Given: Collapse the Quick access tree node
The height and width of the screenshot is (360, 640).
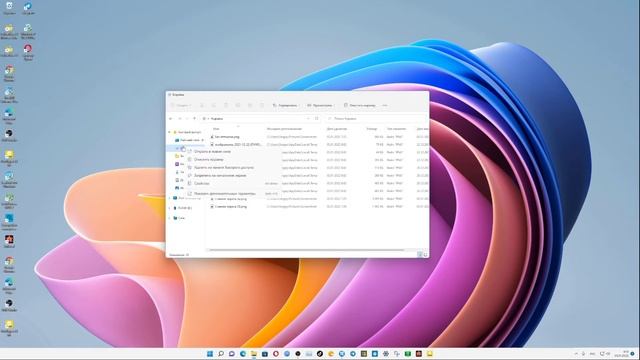Looking at the screenshot, I should coord(169,132).
